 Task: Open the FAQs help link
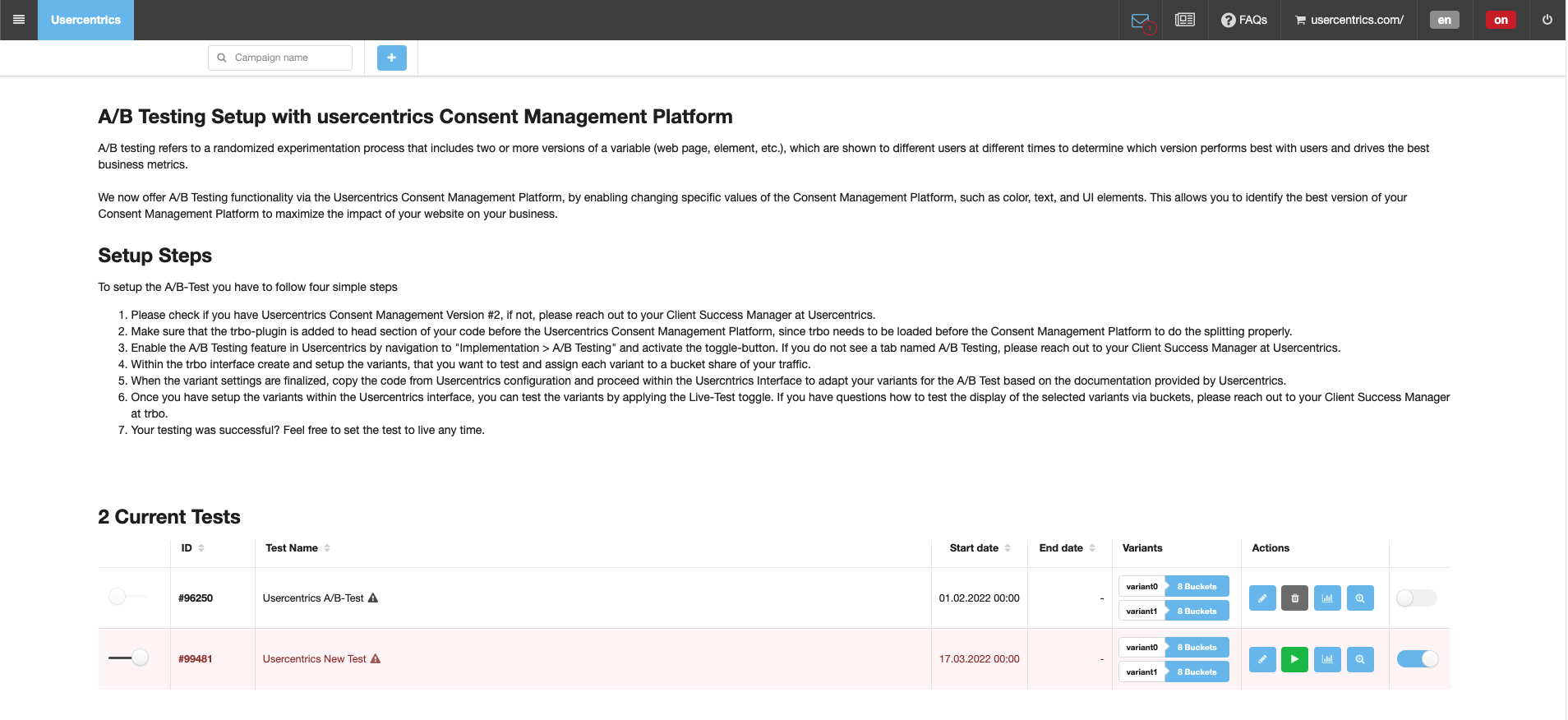[x=1244, y=20]
